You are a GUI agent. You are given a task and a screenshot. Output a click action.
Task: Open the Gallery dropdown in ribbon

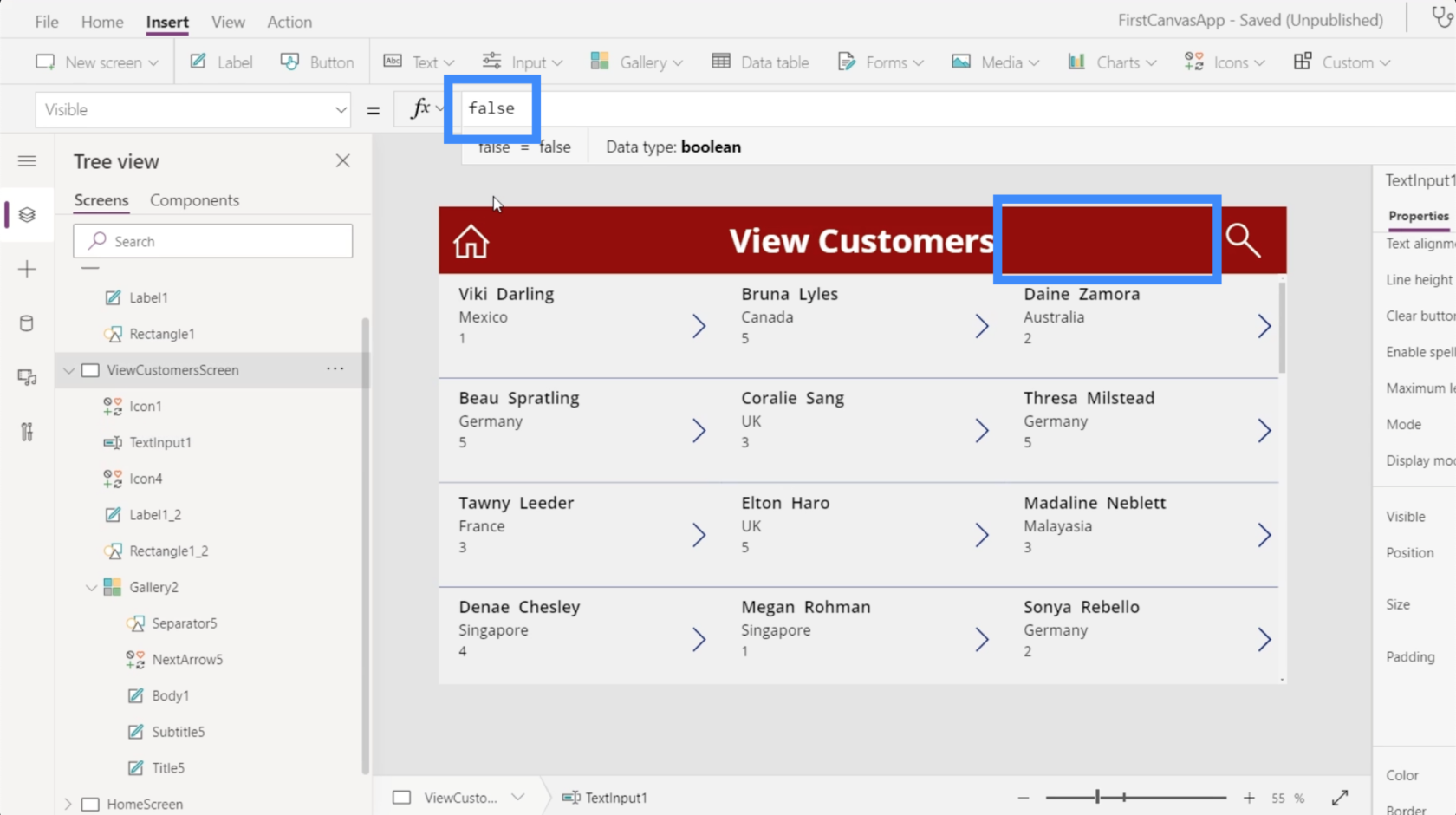point(637,62)
